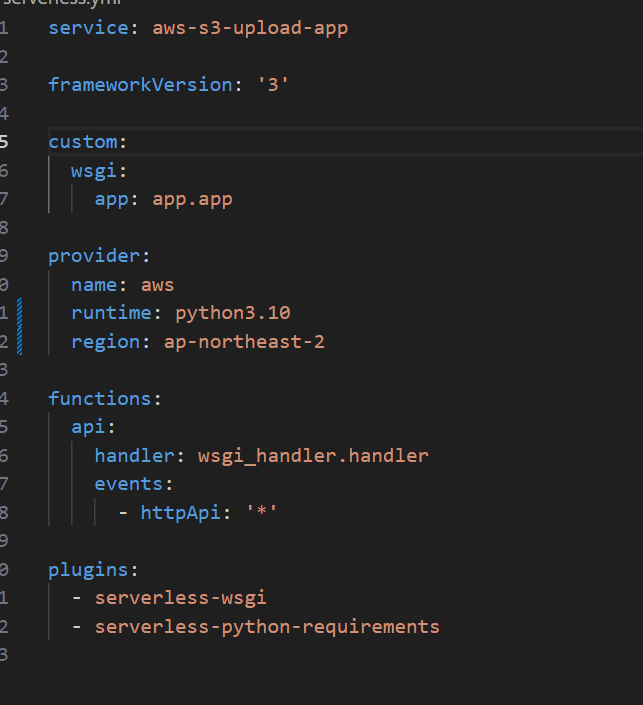The image size is (643, 705).
Task: Click the events: key
Action: (134, 484)
